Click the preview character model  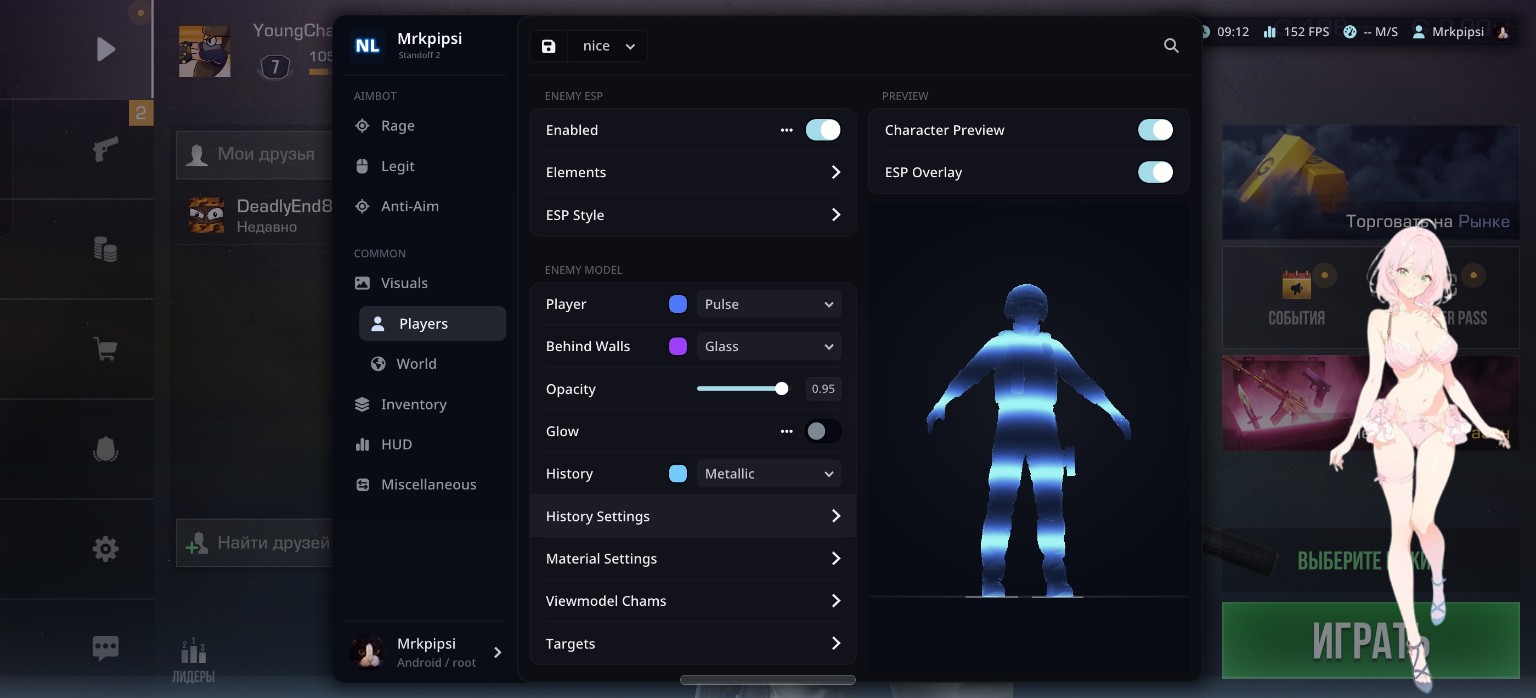[x=1028, y=440]
